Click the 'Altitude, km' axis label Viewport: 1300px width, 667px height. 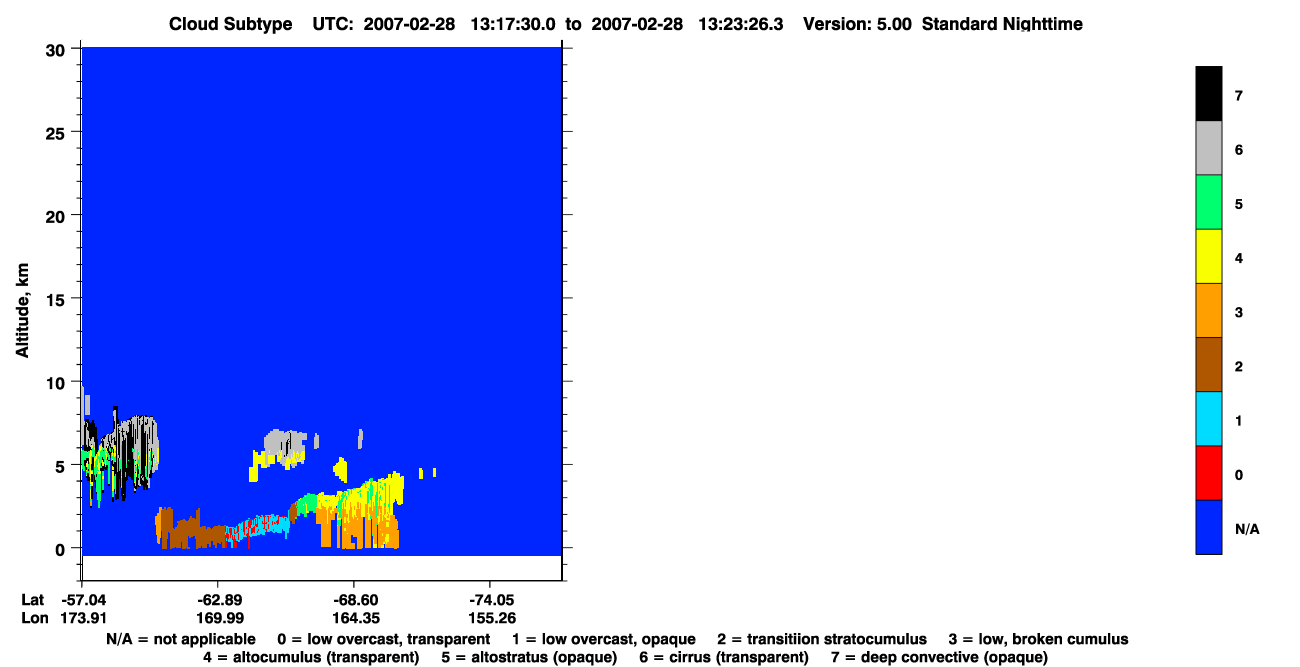pyautogui.click(x=22, y=309)
